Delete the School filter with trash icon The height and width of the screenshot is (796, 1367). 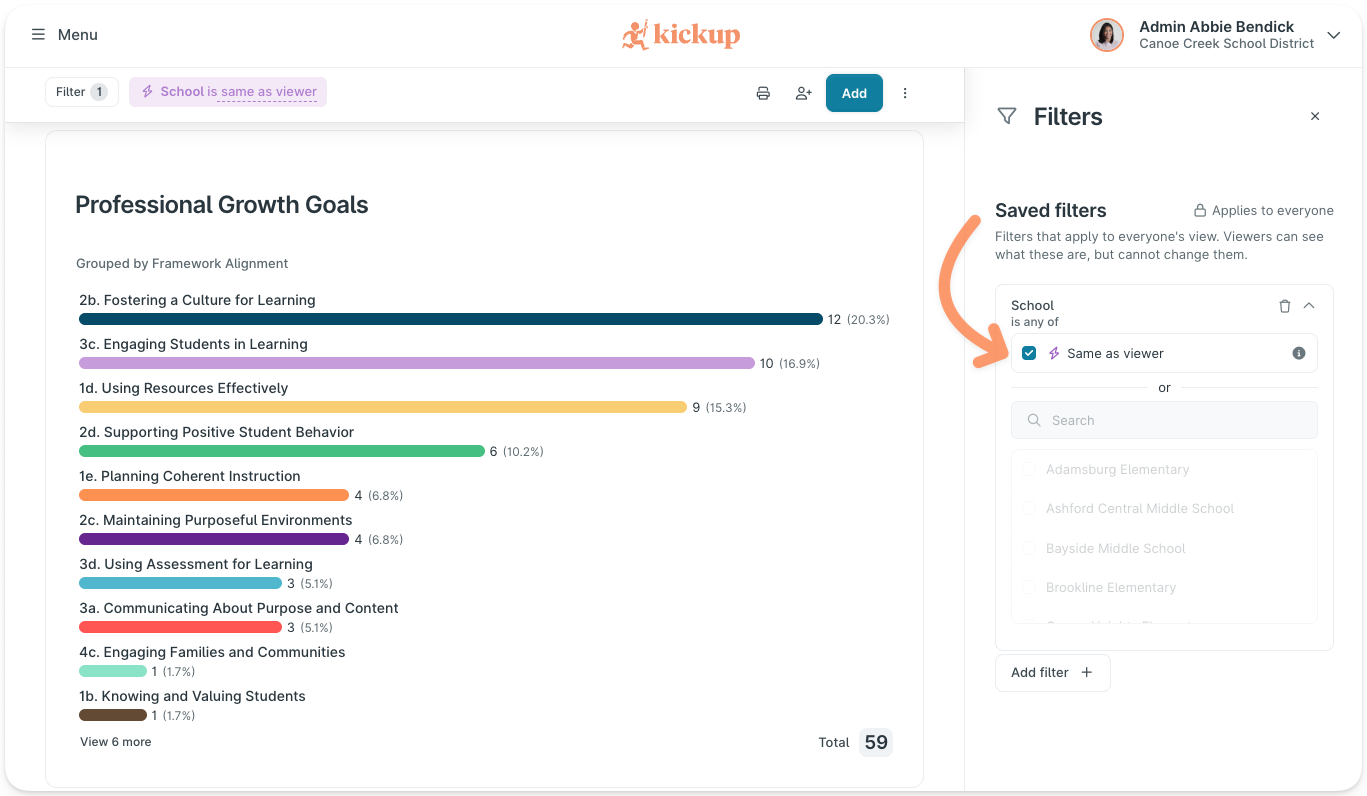pos(1285,306)
